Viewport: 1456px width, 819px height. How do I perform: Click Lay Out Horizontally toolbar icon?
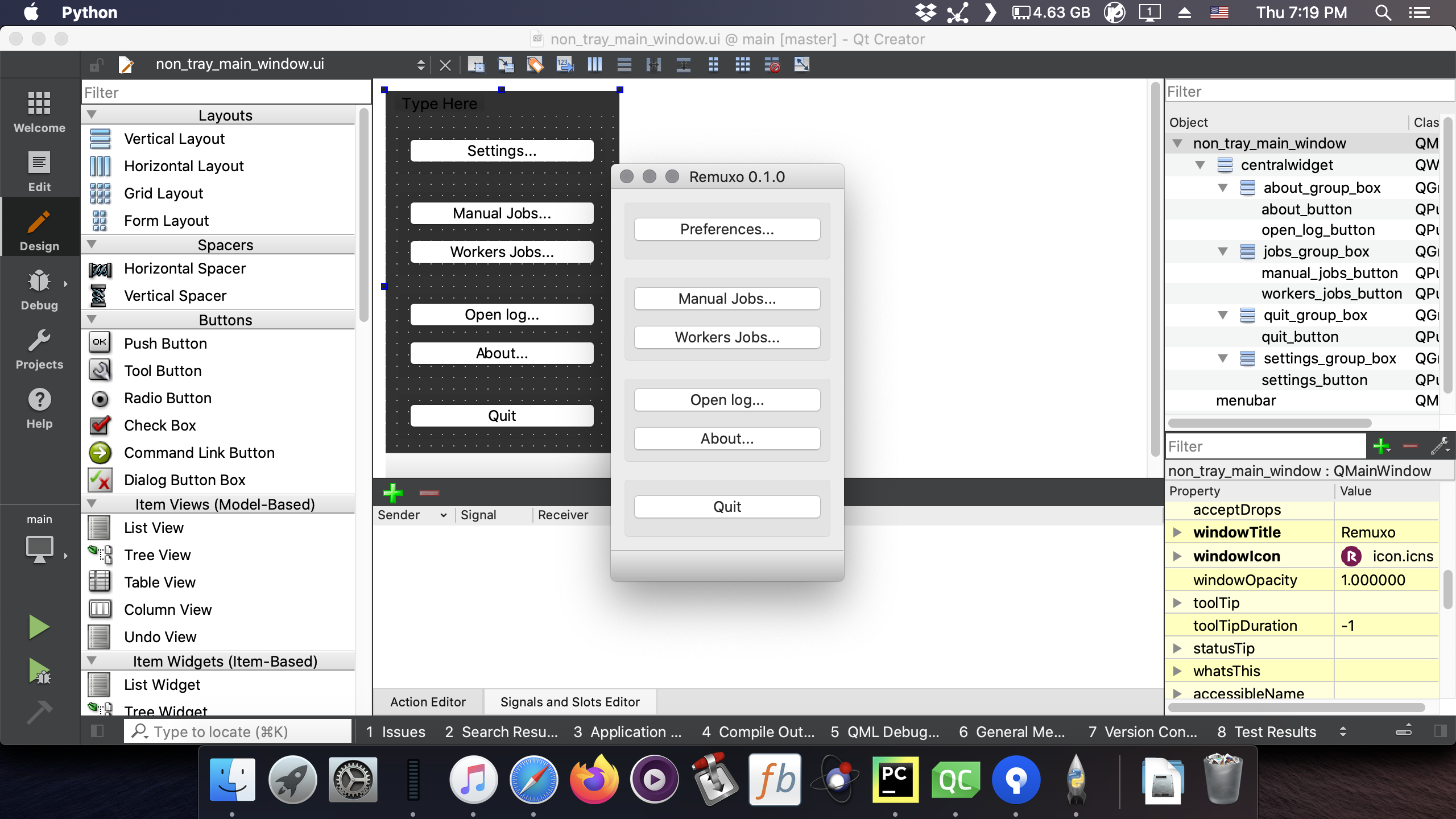(594, 64)
